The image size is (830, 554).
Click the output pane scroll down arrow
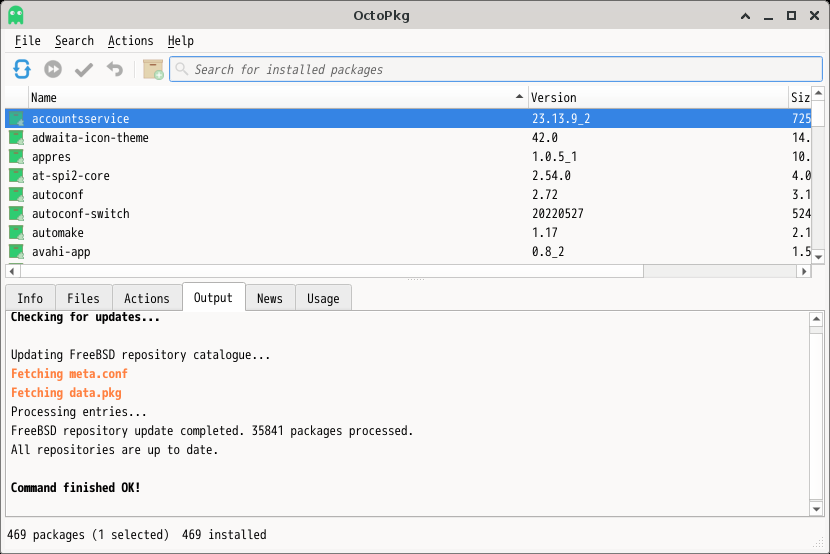816,510
